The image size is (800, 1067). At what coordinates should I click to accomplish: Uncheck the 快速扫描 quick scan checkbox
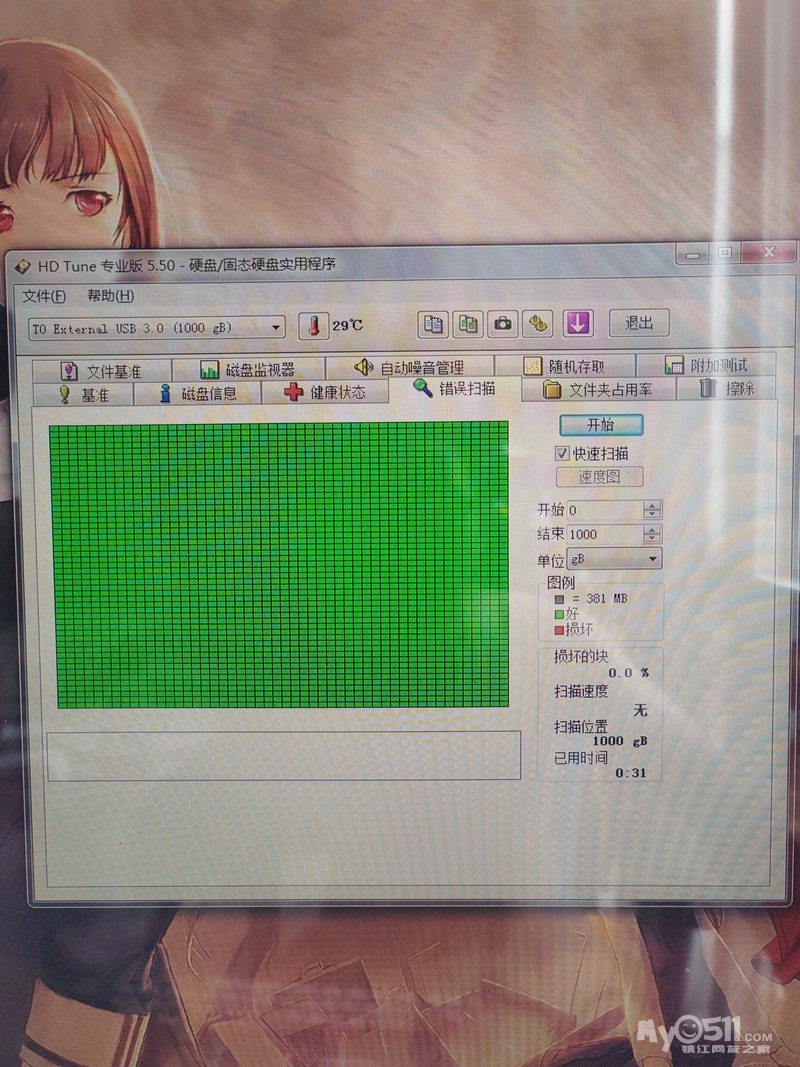(x=562, y=453)
